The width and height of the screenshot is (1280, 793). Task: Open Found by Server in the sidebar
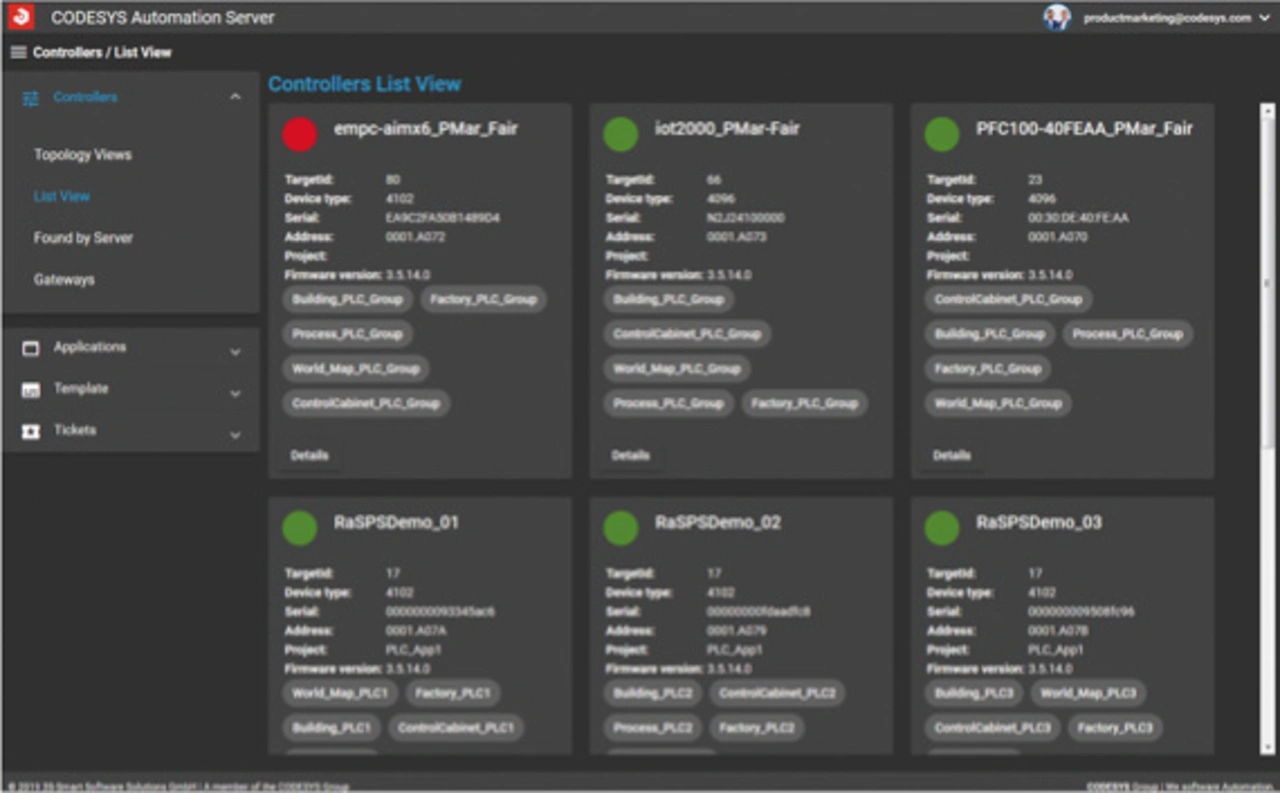[83, 238]
